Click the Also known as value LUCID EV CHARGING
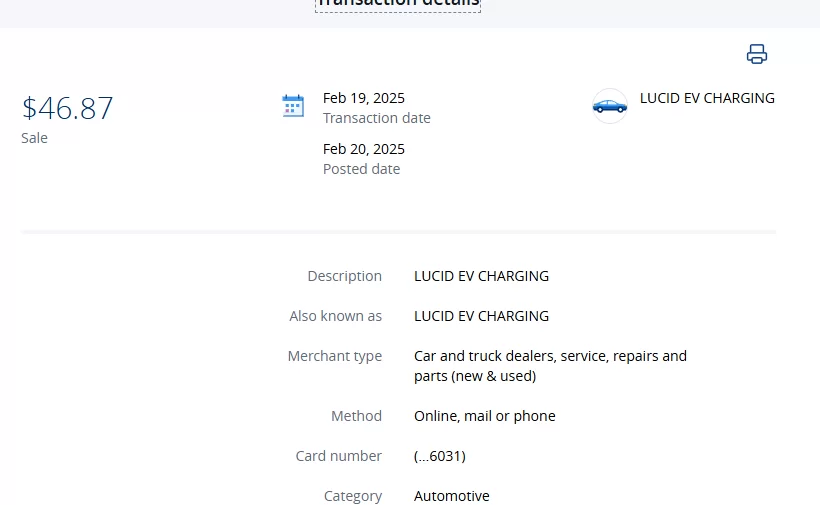Viewport: 820px width, 505px height. pyautogui.click(x=482, y=316)
